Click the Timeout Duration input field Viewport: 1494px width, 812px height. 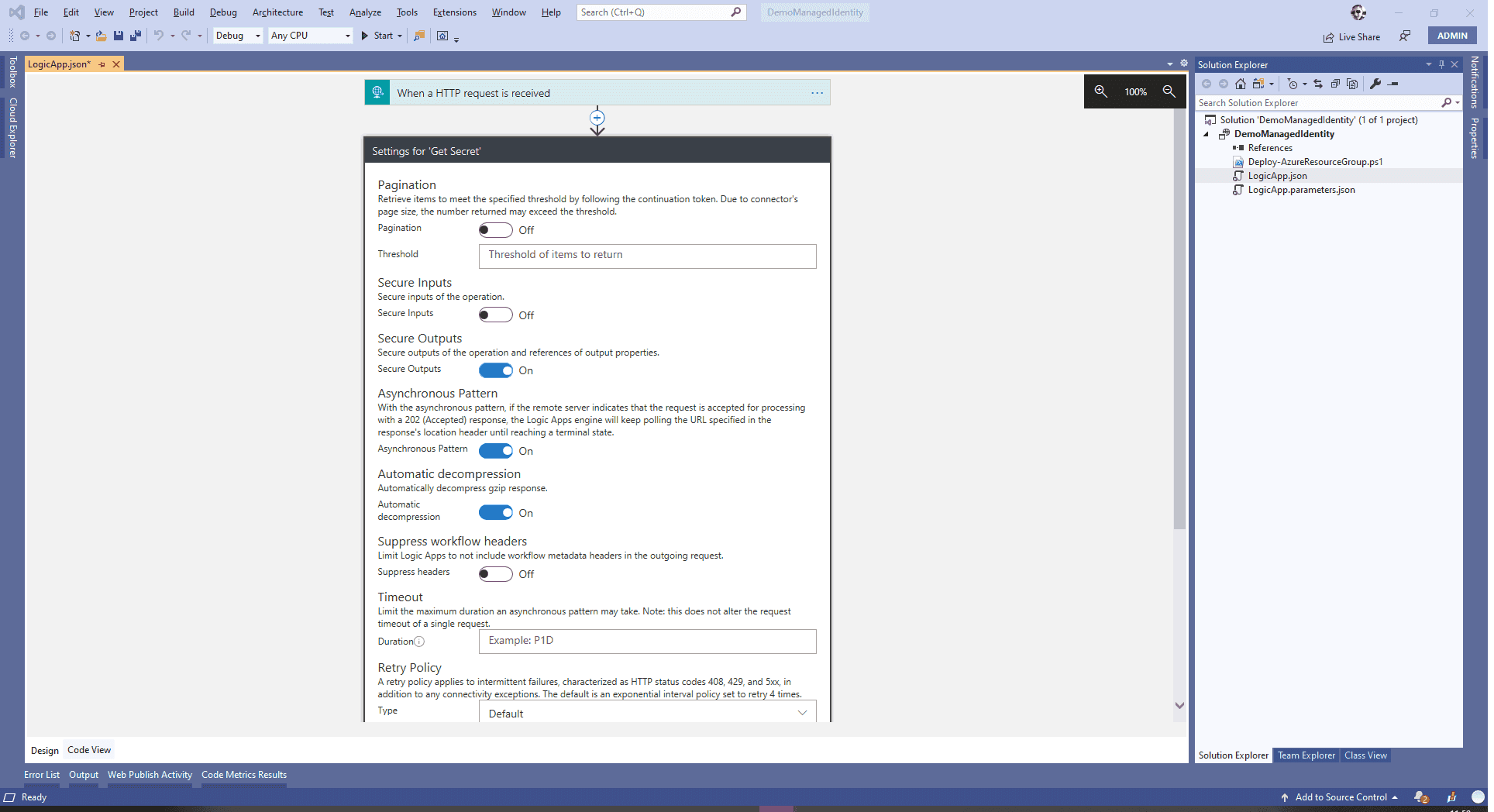click(x=647, y=642)
